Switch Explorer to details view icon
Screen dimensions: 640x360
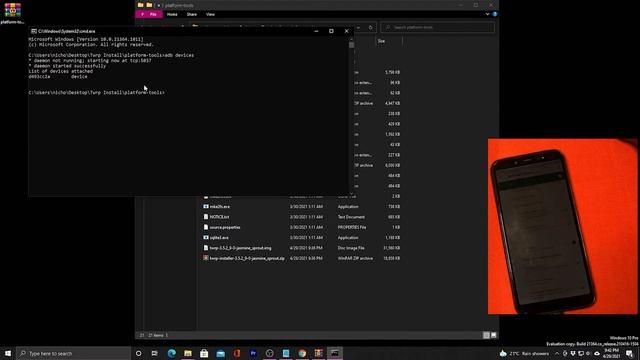pos(486,335)
